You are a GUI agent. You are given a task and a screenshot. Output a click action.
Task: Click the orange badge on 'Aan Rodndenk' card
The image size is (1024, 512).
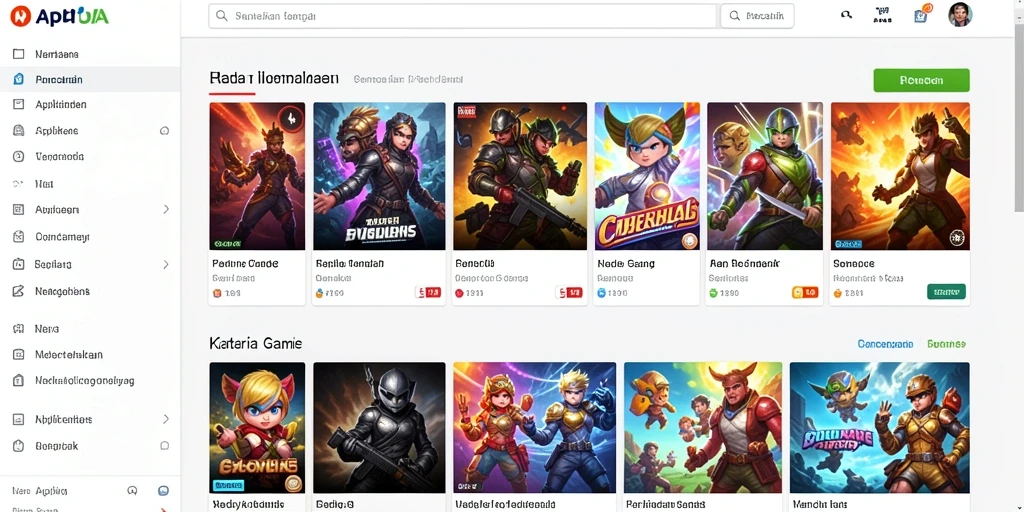pos(805,293)
